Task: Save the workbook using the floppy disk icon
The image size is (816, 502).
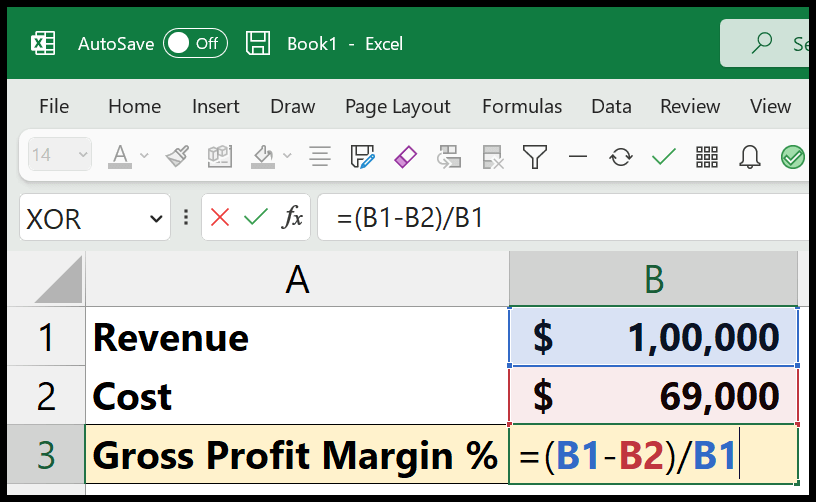Action: click(x=258, y=43)
